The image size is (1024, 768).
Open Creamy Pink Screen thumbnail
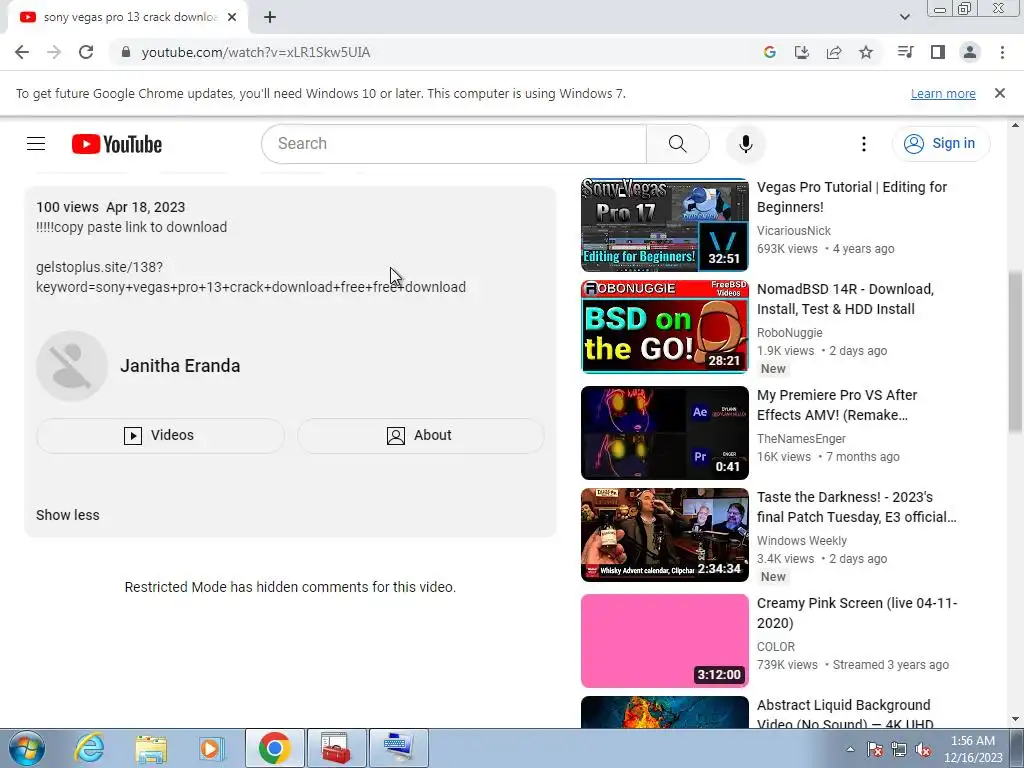point(665,641)
